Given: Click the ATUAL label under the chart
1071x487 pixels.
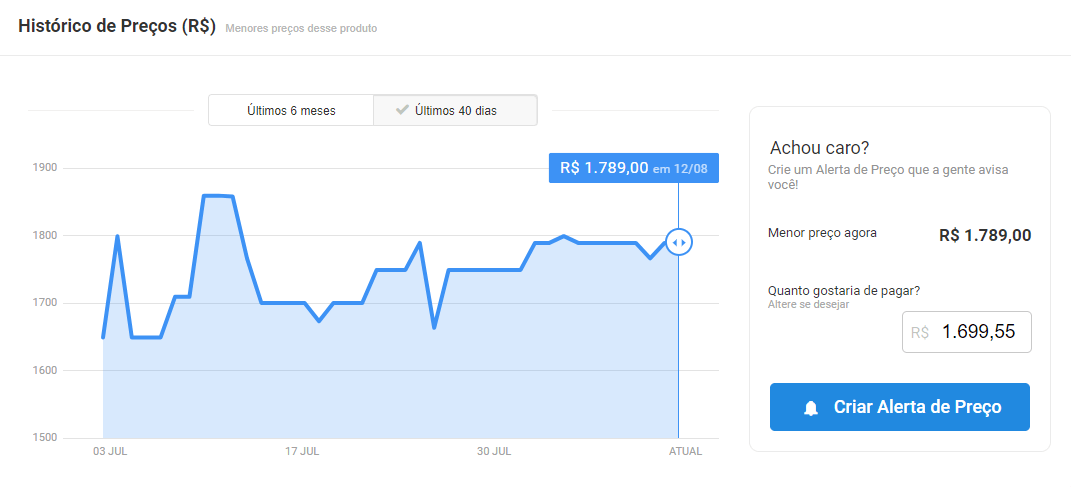Looking at the screenshot, I should [685, 452].
